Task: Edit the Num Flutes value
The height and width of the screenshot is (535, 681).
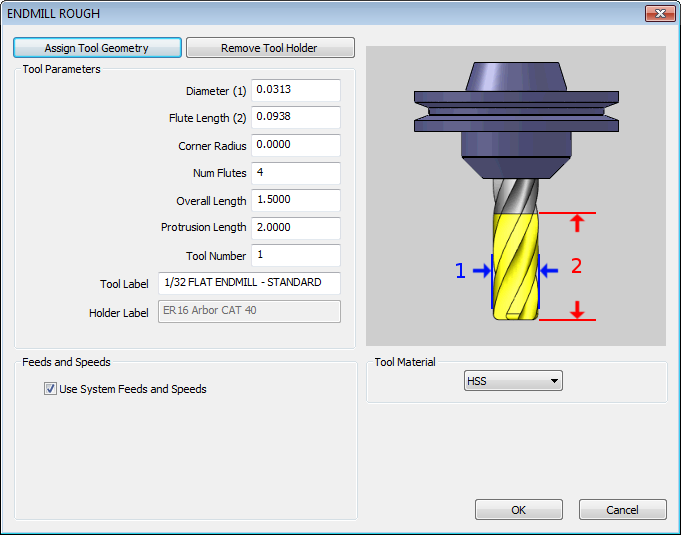Action: coord(296,173)
